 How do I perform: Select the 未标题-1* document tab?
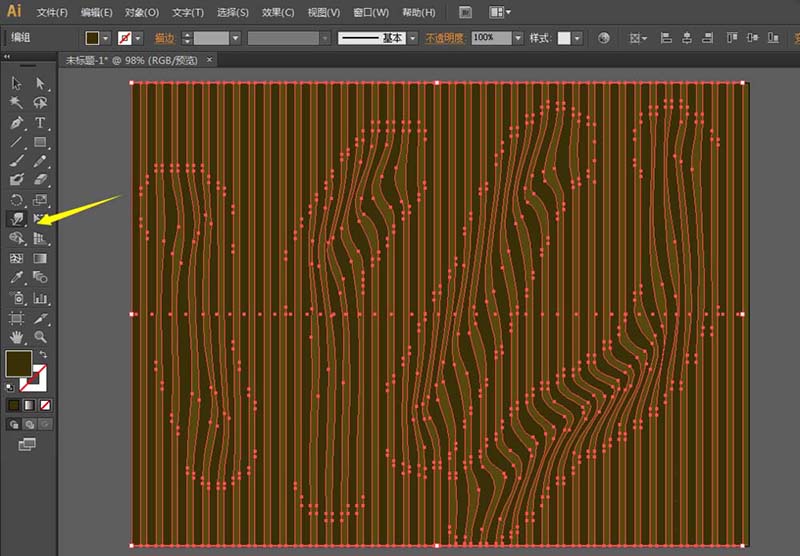click(x=131, y=60)
